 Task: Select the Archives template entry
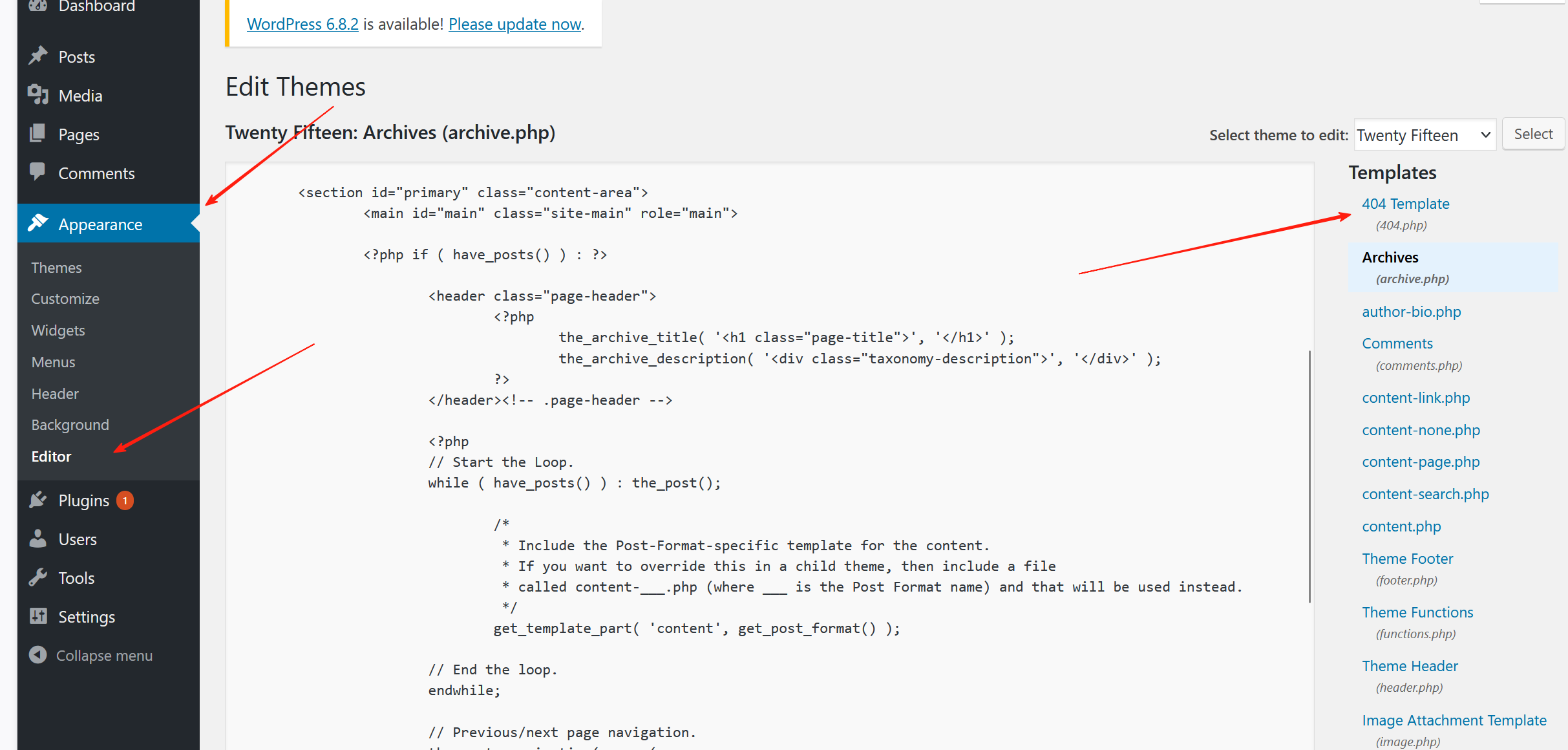coord(1453,268)
